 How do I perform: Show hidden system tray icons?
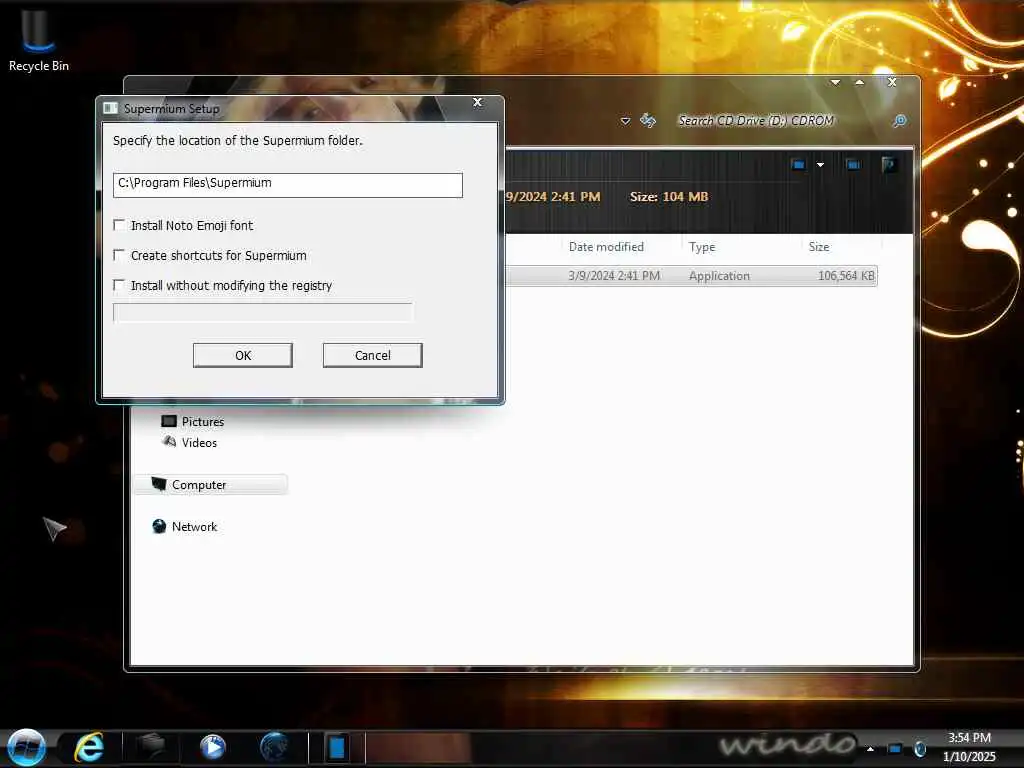[x=871, y=749]
